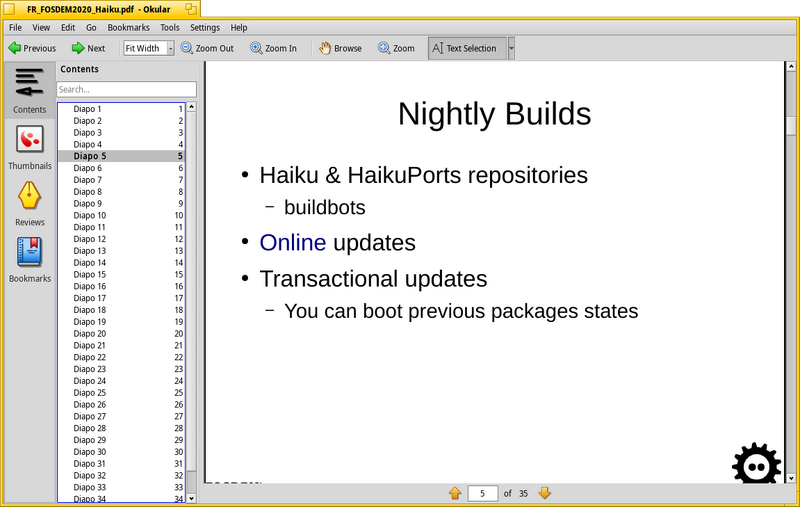Click the page number field showing 5
Image resolution: width=800 pixels, height=507 pixels.
tap(483, 494)
